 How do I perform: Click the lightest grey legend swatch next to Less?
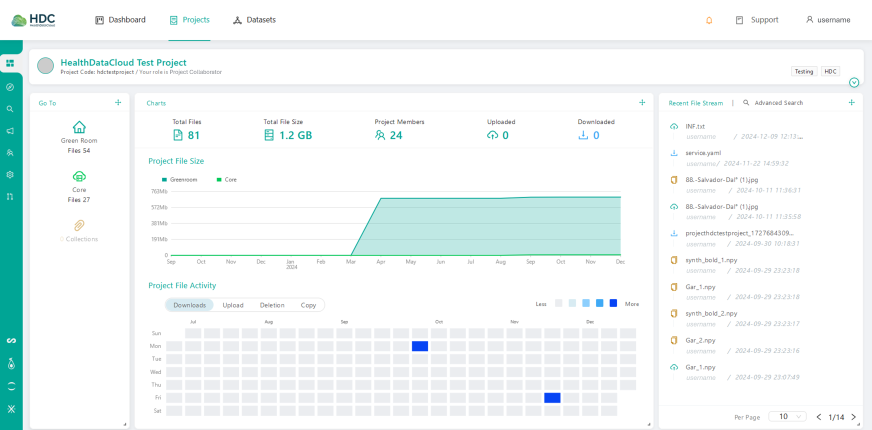coord(558,303)
